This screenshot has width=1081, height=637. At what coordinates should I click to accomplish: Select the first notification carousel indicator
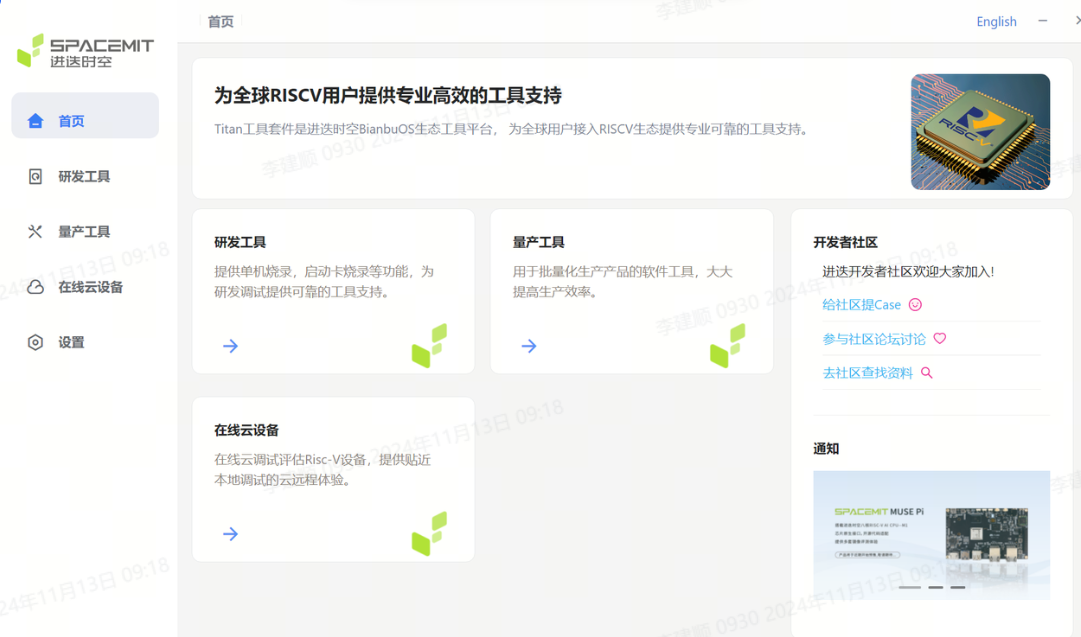click(x=909, y=587)
